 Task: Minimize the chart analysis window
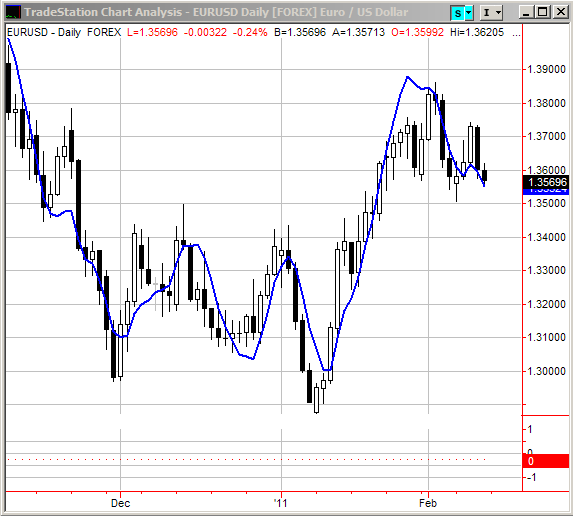[x=526, y=13]
